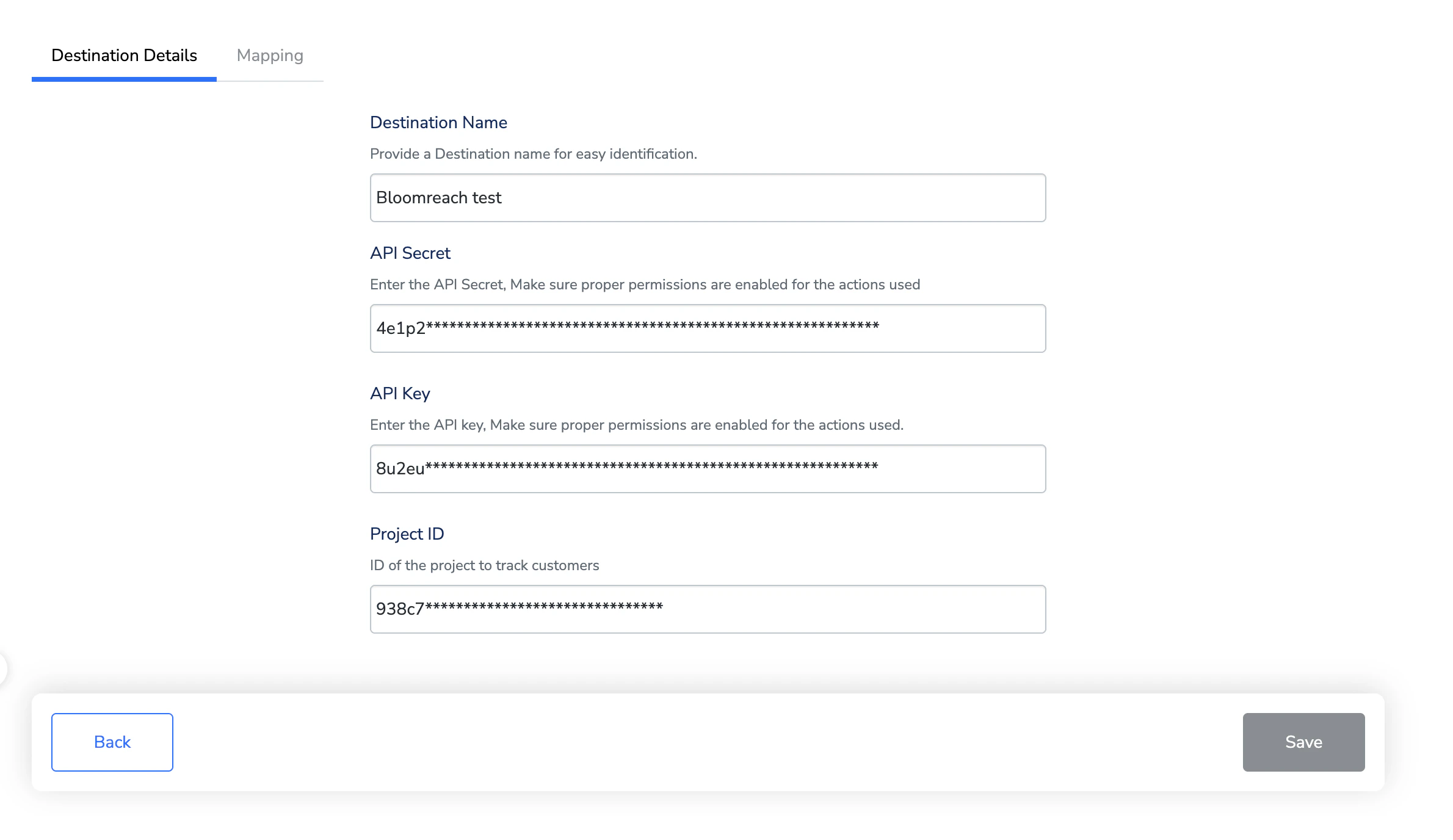Switch to the Mapping tab

[x=270, y=56]
